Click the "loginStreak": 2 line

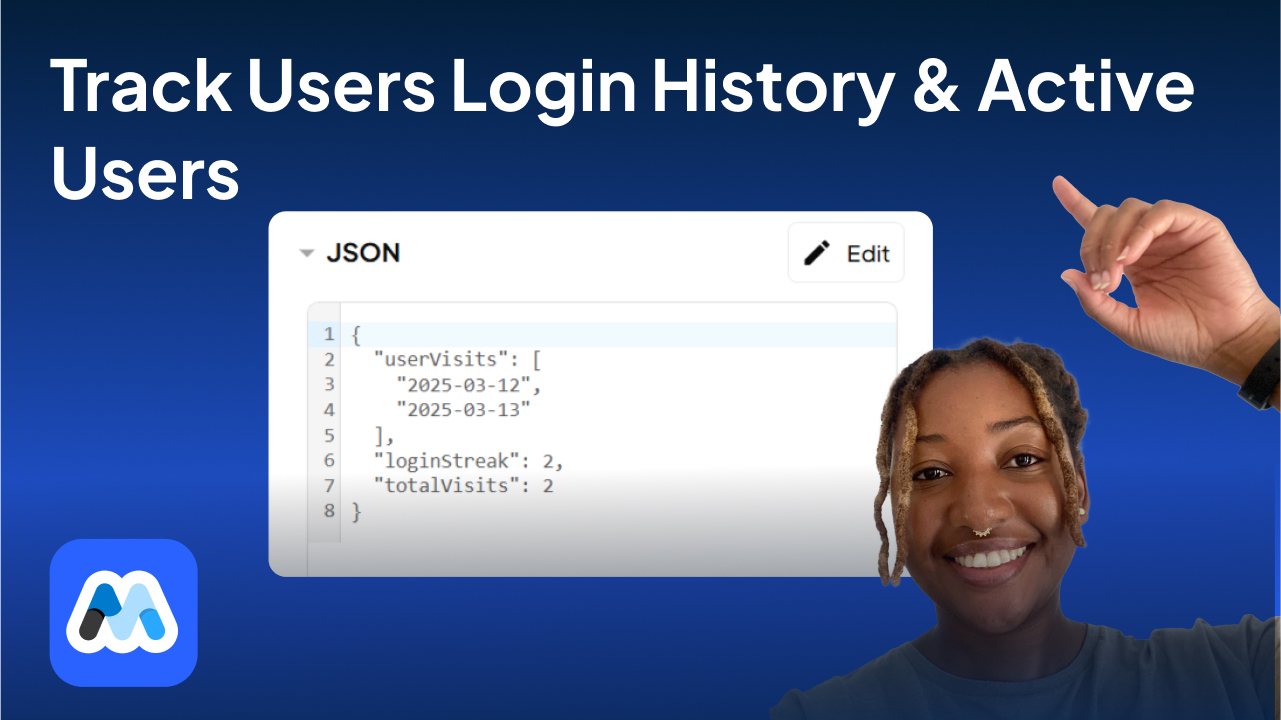tap(468, 461)
